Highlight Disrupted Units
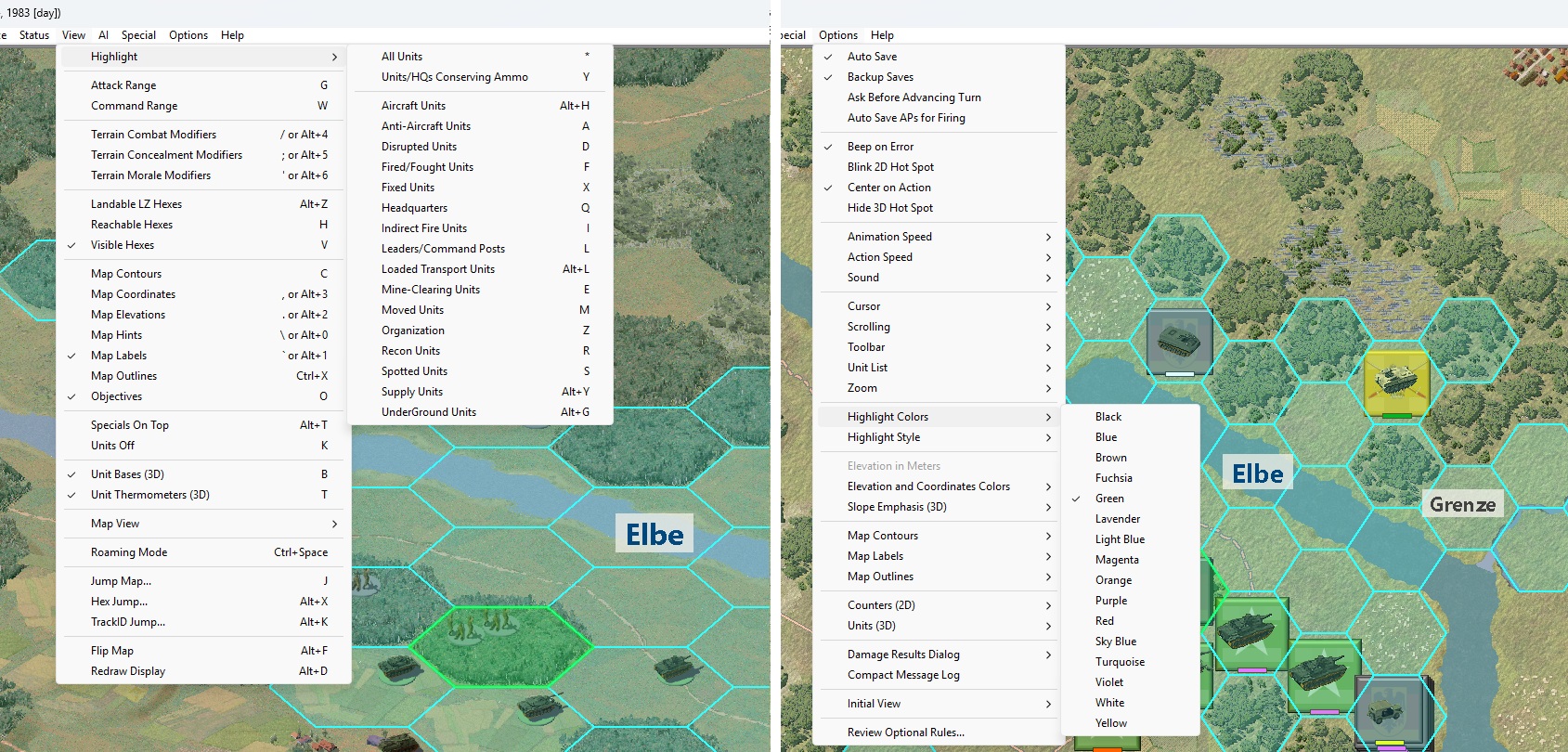 (x=481, y=147)
